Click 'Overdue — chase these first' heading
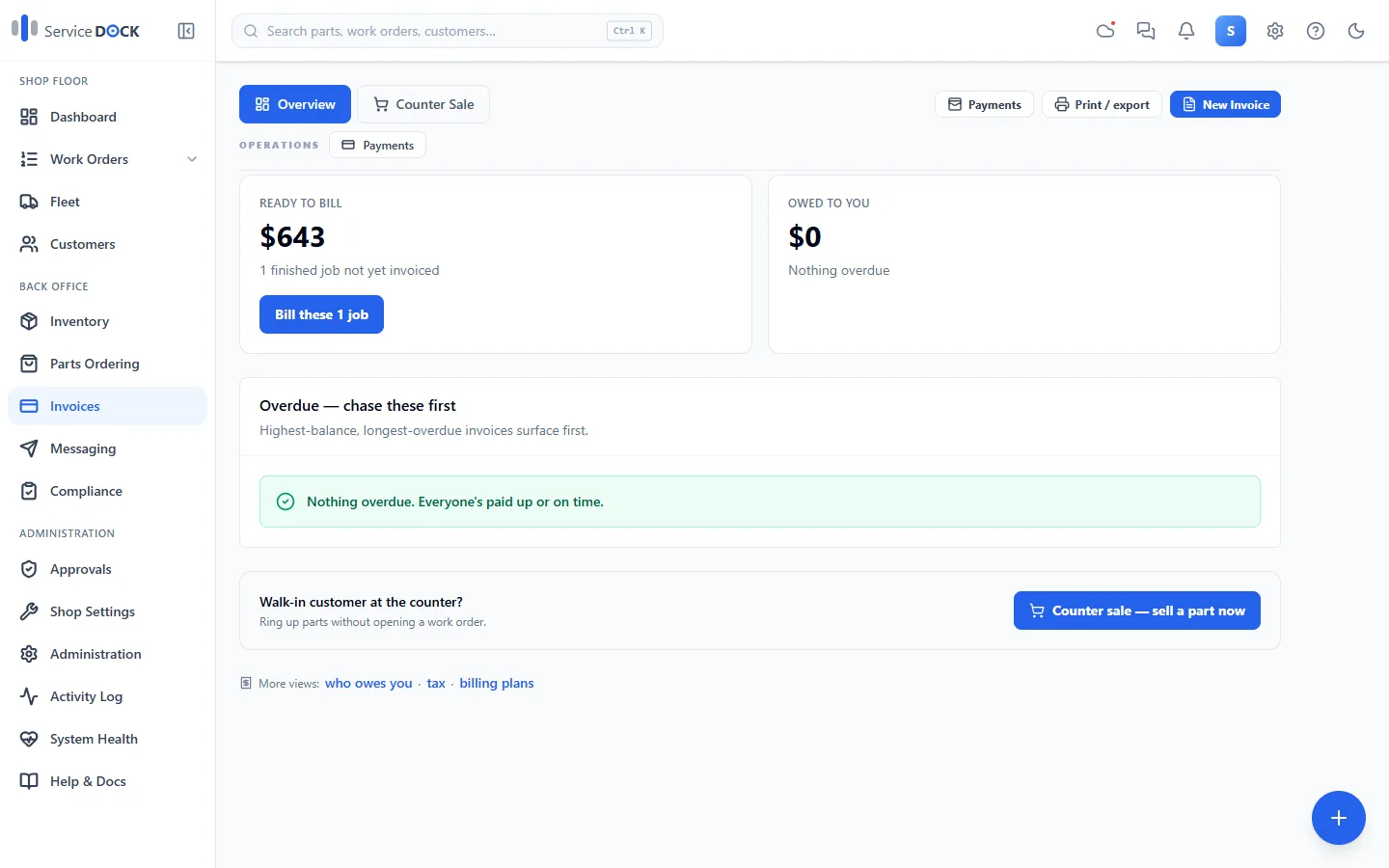Image resolution: width=1389 pixels, height=868 pixels. point(358,406)
